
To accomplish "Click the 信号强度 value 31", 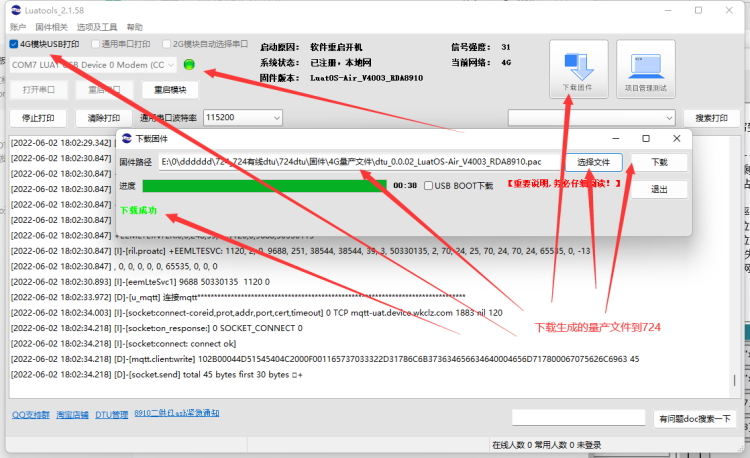I will (x=506, y=47).
